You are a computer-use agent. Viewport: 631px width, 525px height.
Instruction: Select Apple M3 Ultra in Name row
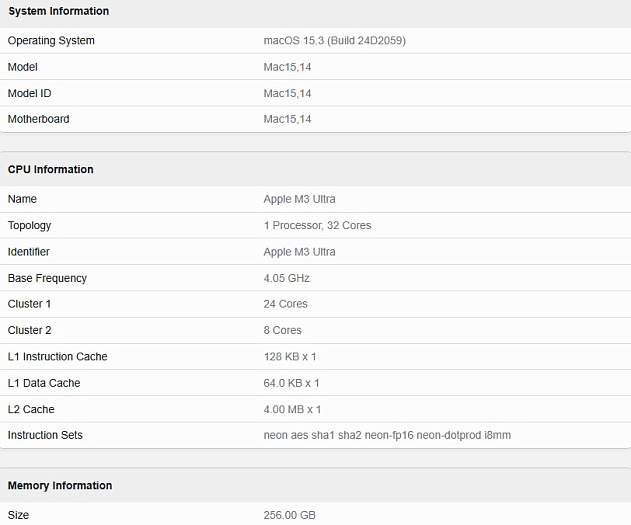pyautogui.click(x=299, y=199)
